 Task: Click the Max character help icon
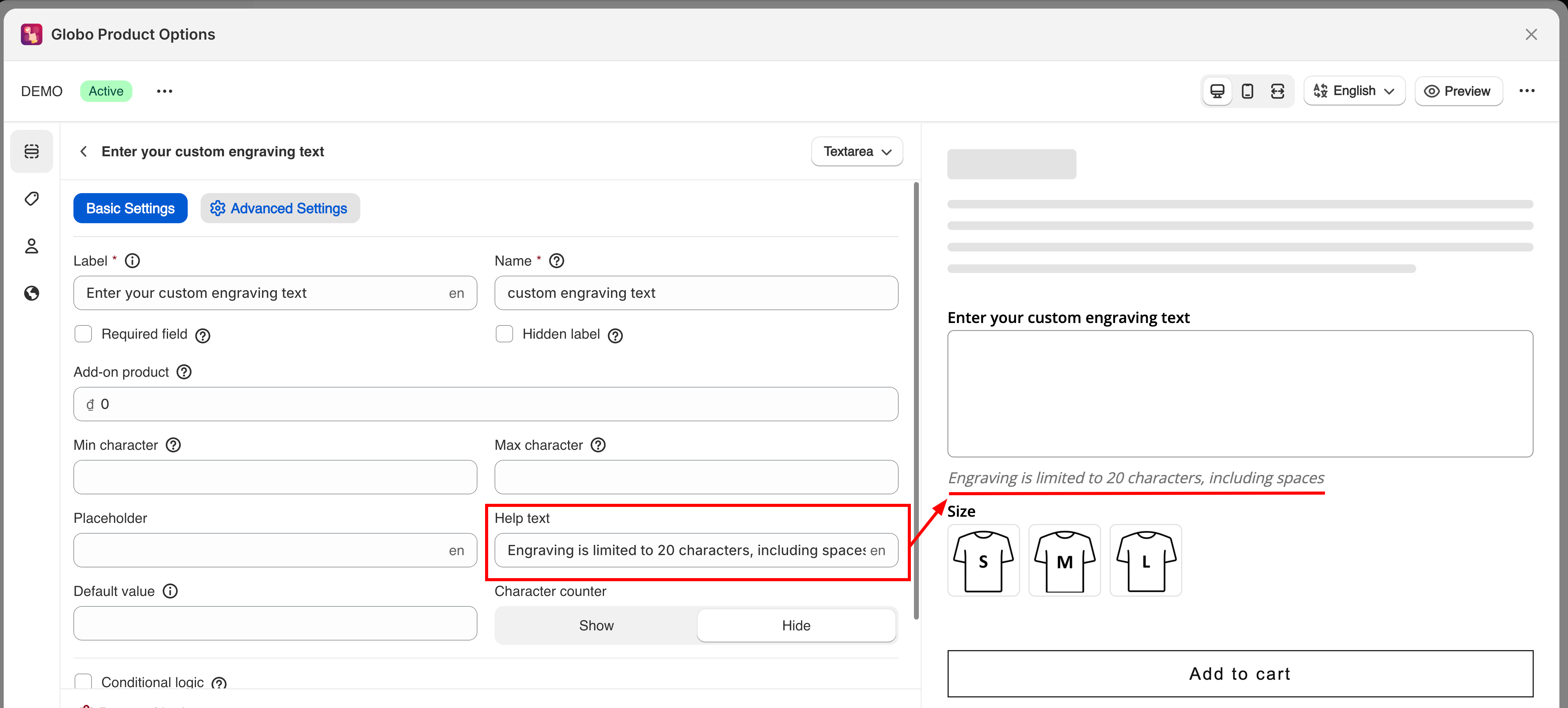(598, 445)
